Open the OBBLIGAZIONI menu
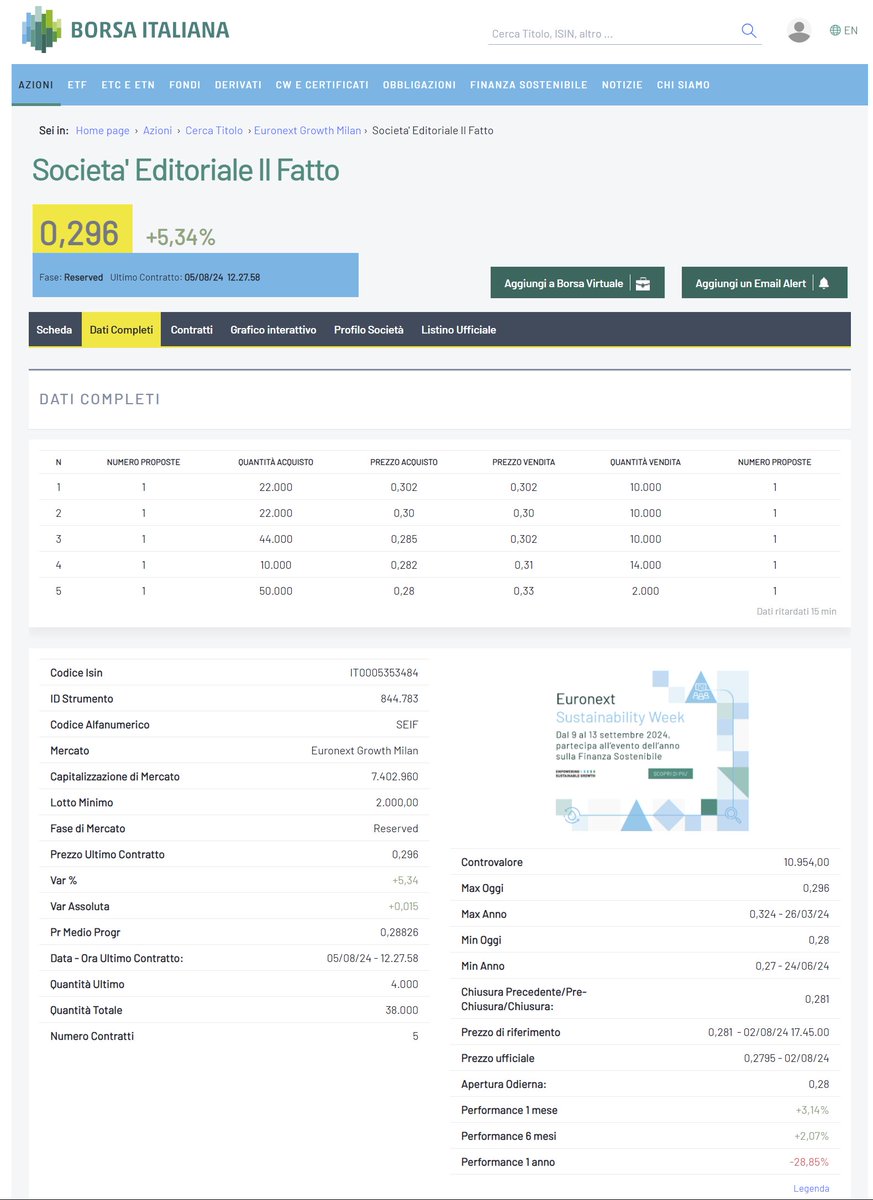The width and height of the screenshot is (873, 1200). click(419, 85)
